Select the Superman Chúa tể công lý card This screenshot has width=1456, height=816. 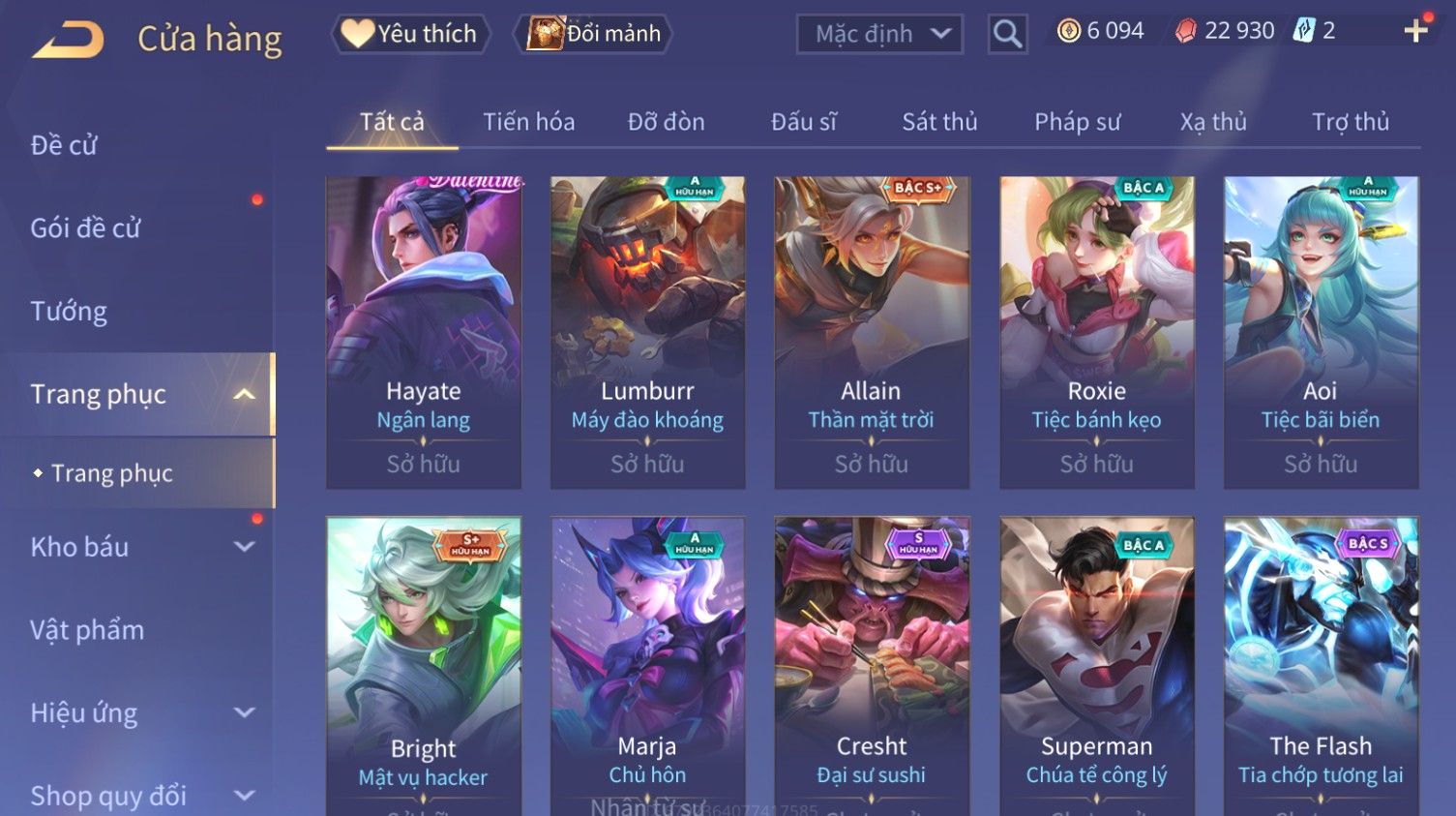tap(1096, 666)
